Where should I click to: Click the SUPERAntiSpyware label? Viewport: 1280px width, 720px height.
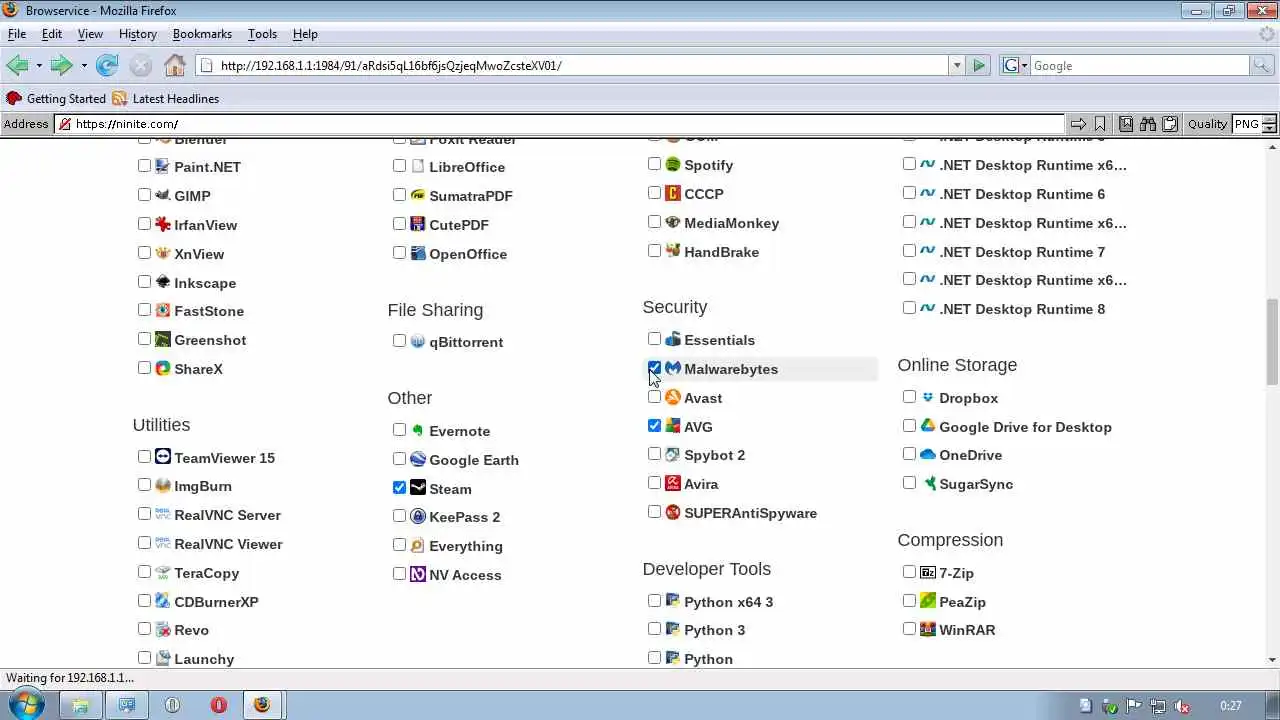click(750, 513)
